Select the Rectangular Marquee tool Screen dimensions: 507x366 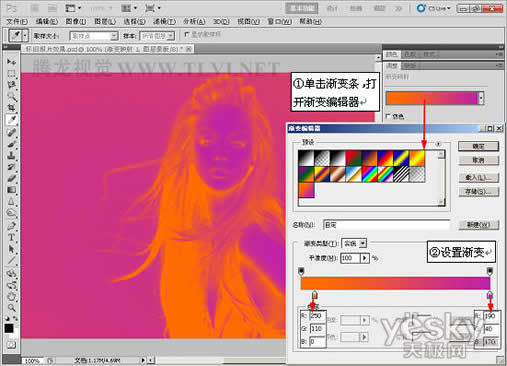pos(11,73)
